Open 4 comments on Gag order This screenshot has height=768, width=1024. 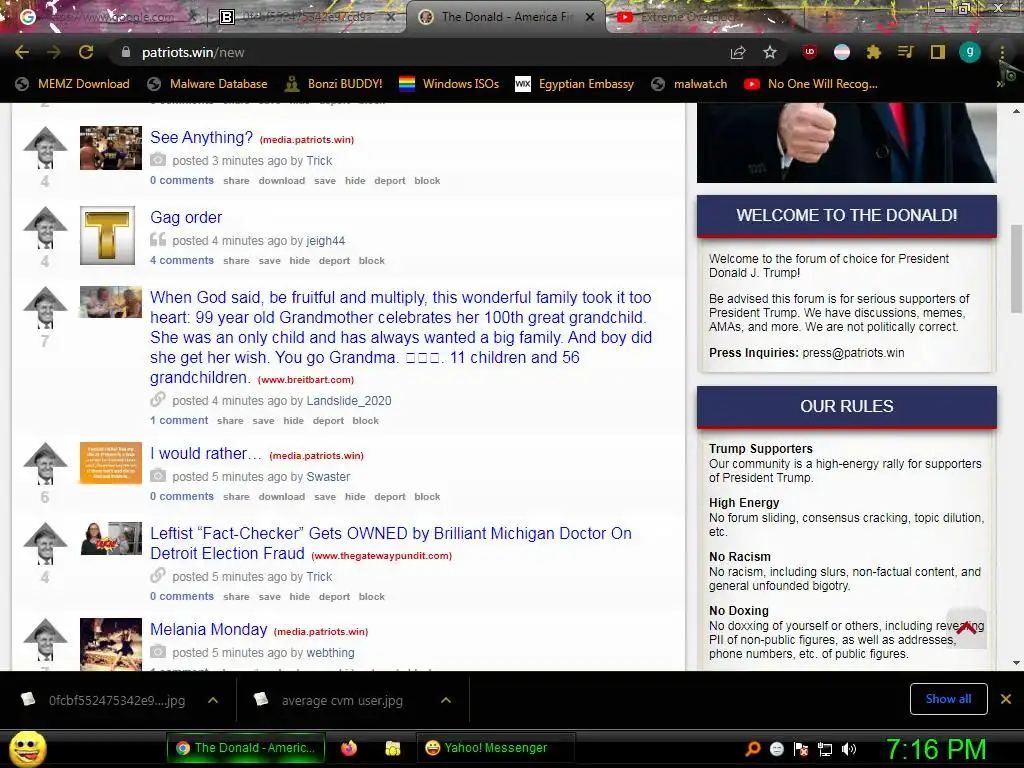pos(182,260)
